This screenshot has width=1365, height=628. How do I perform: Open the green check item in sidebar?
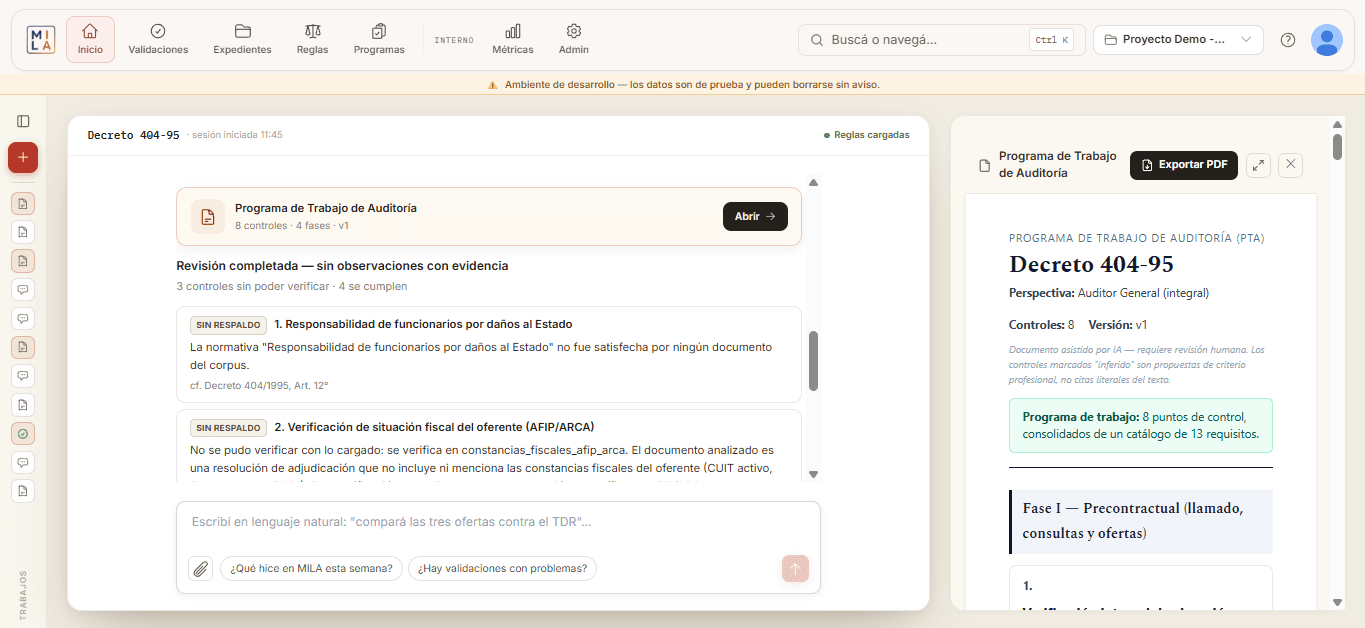click(23, 434)
